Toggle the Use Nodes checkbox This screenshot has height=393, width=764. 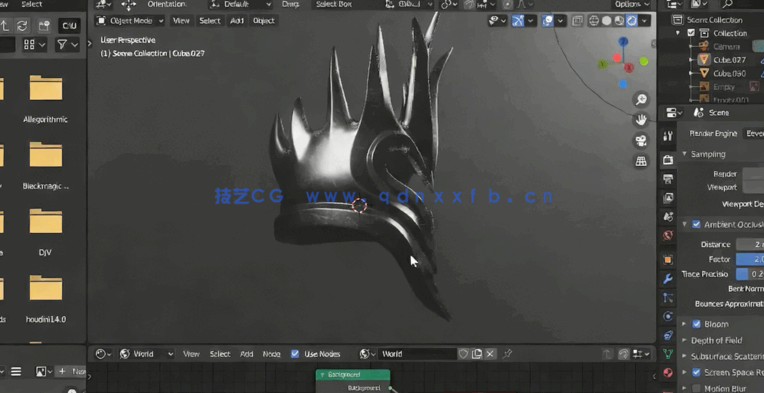coord(295,354)
